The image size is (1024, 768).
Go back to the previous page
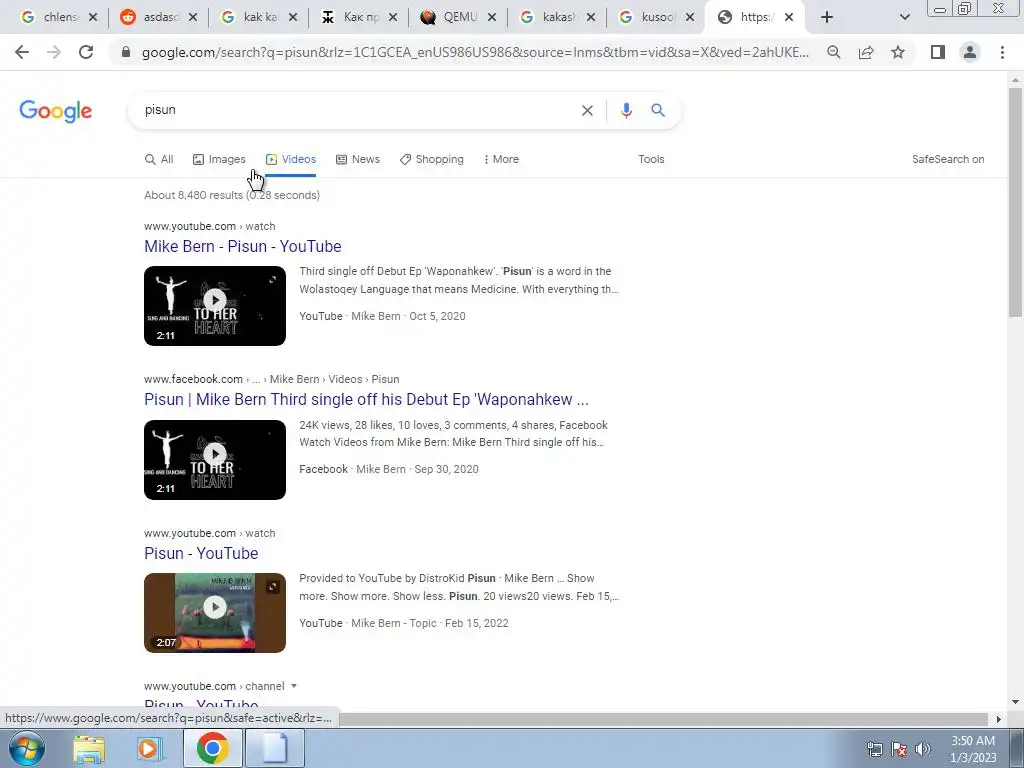click(22, 52)
